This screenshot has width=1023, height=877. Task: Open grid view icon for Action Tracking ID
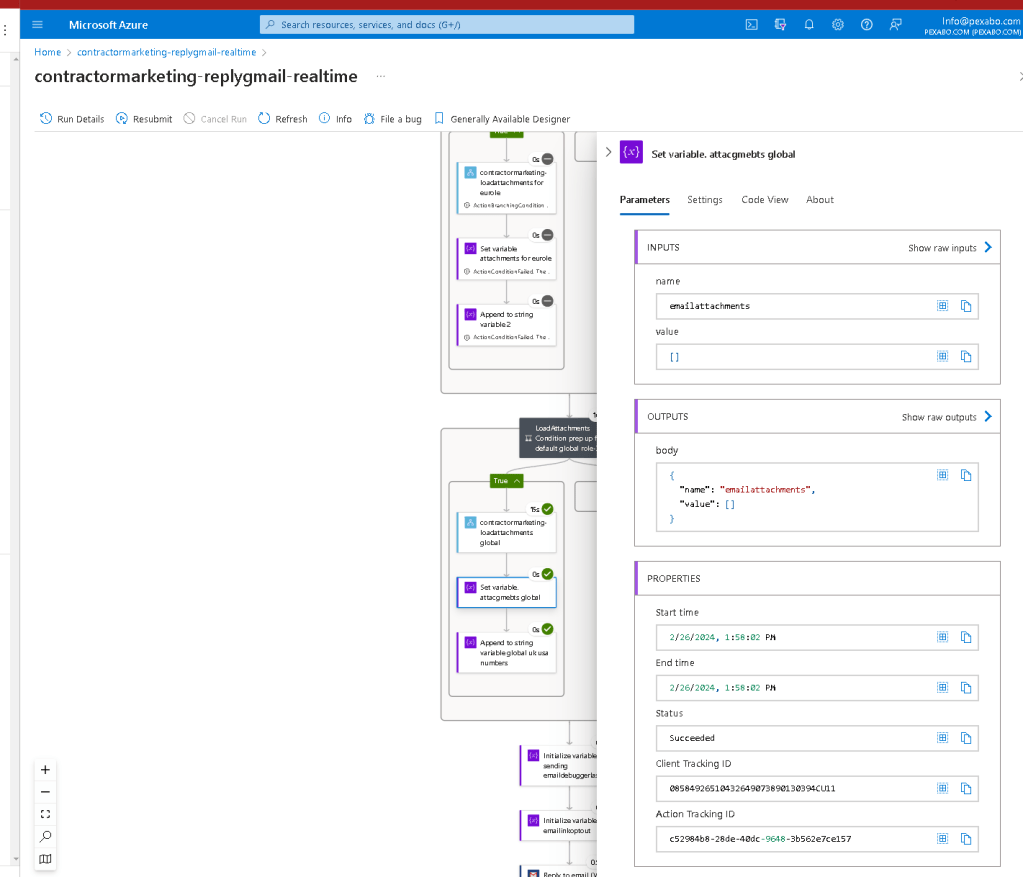[942, 838]
